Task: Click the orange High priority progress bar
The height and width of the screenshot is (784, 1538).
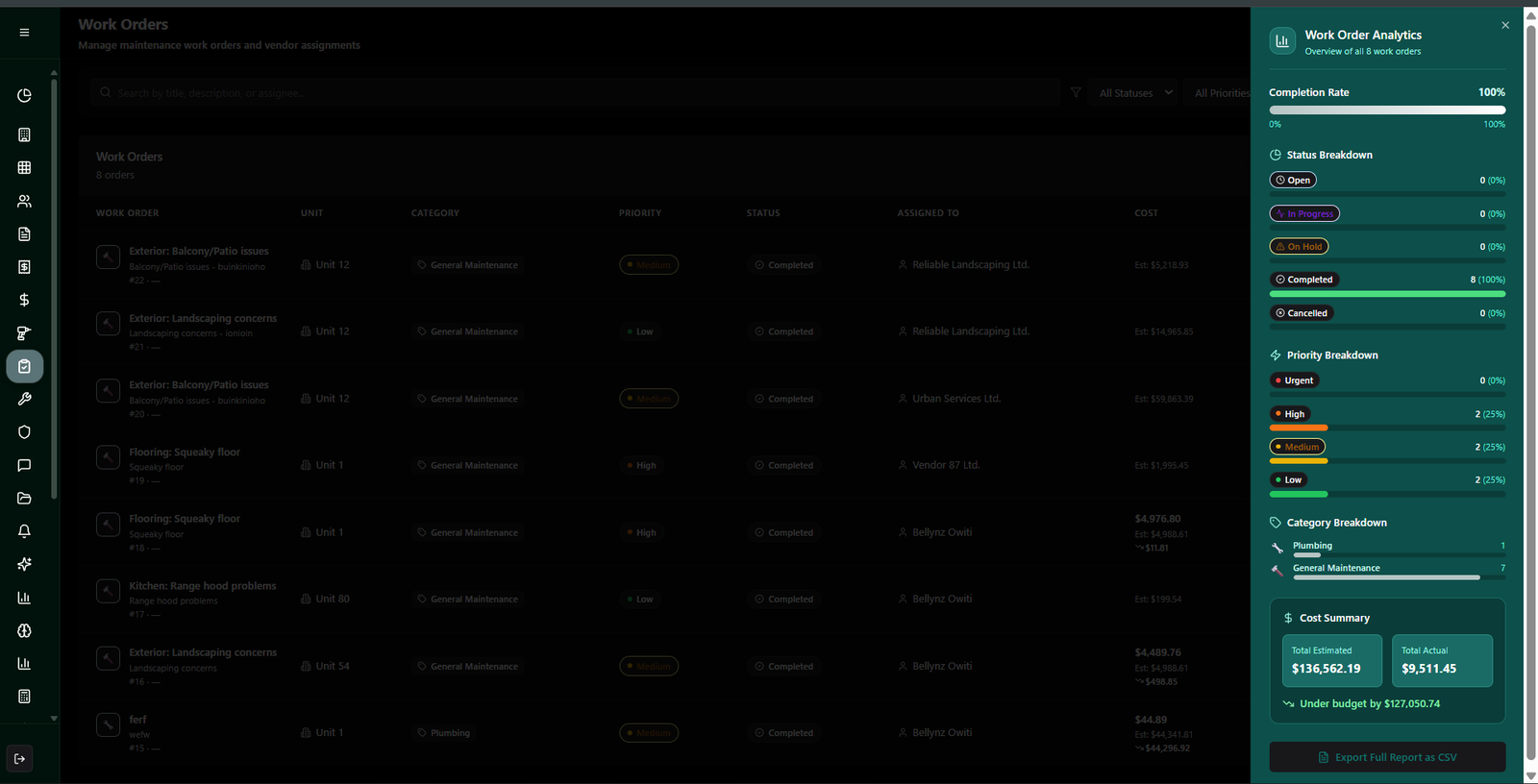Action: pyautogui.click(x=1299, y=428)
